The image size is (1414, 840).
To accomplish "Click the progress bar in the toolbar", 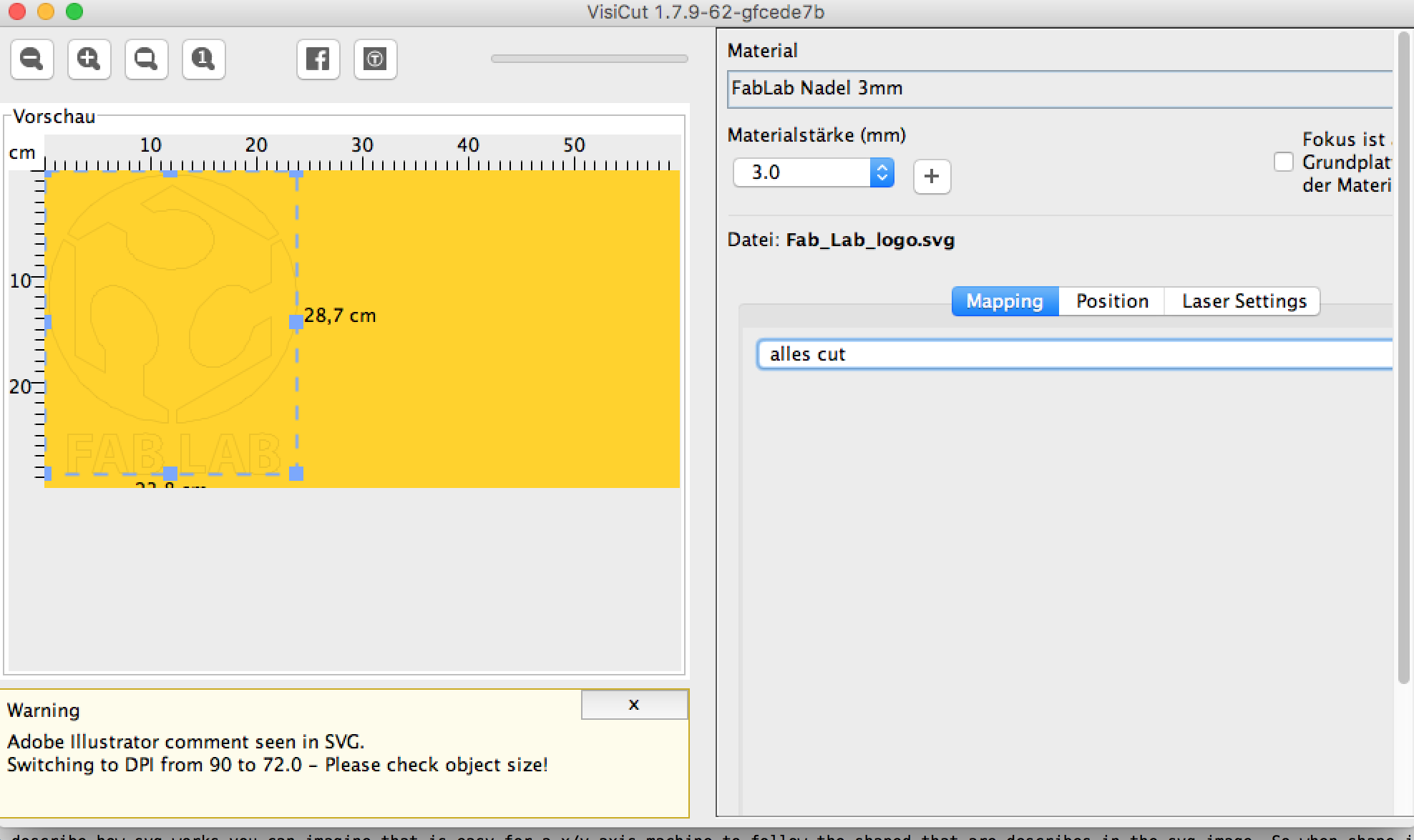I will (589, 59).
